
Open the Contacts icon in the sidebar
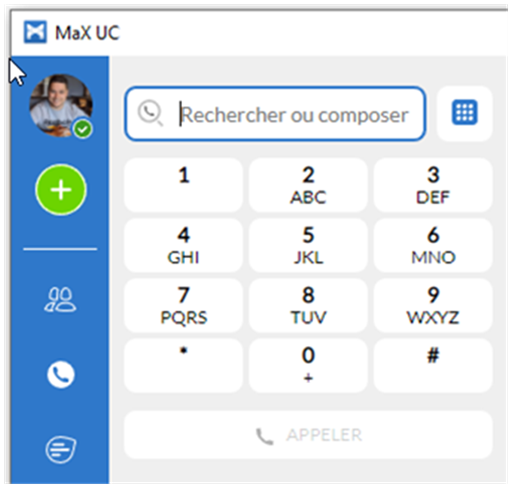tap(61, 299)
